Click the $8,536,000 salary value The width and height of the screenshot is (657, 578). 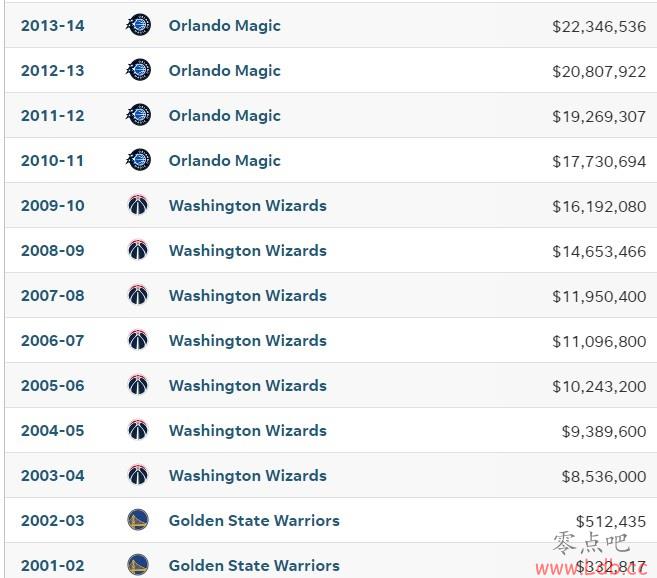(603, 476)
